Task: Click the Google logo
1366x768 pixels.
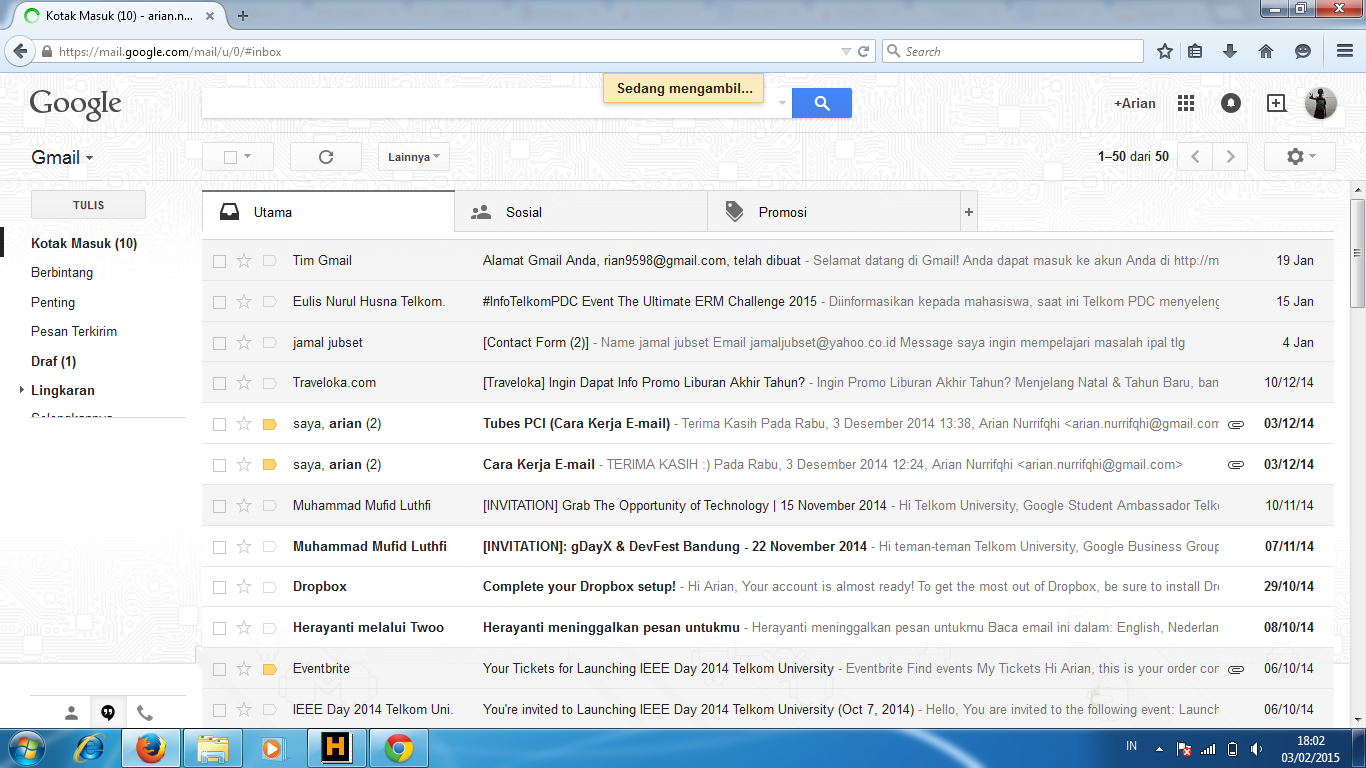Action: pos(75,104)
